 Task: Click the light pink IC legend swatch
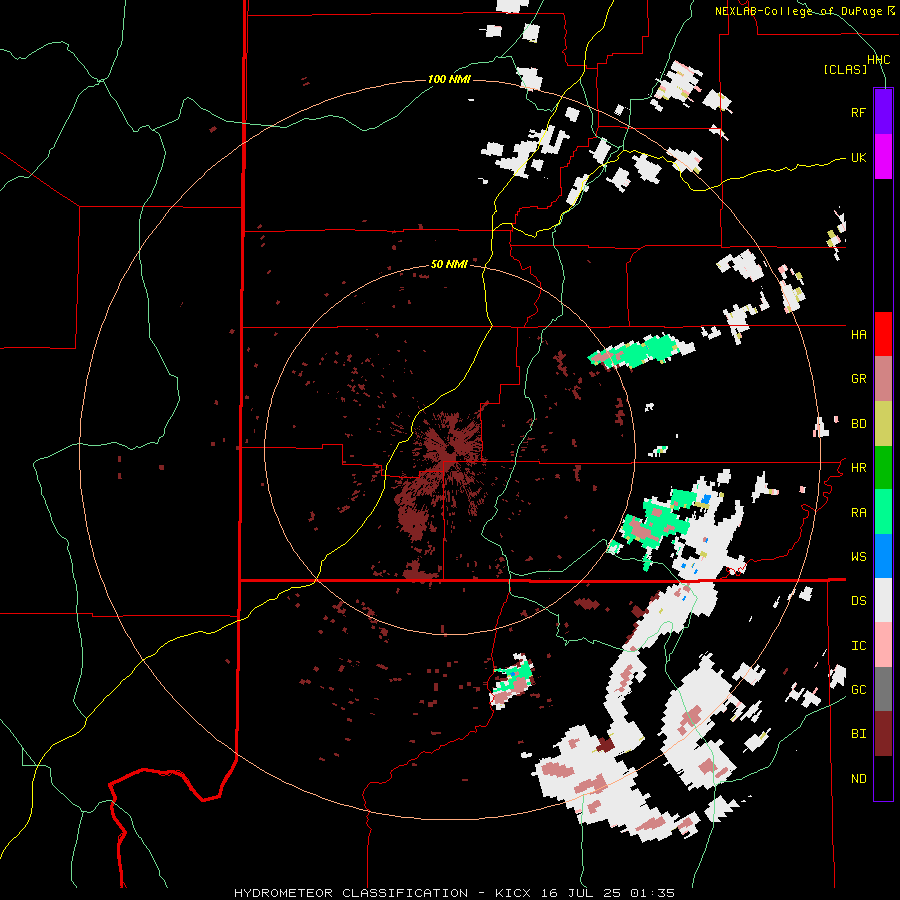point(883,645)
